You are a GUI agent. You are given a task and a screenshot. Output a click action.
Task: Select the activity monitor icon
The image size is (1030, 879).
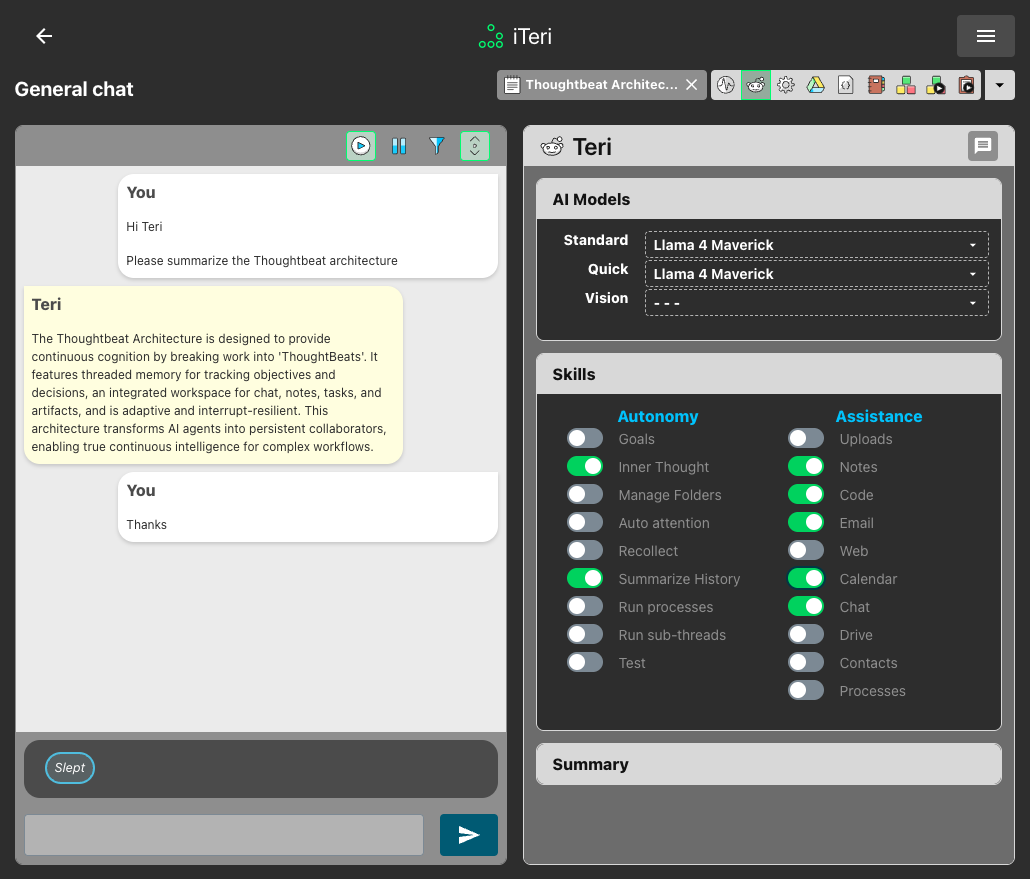pyautogui.click(x=725, y=85)
